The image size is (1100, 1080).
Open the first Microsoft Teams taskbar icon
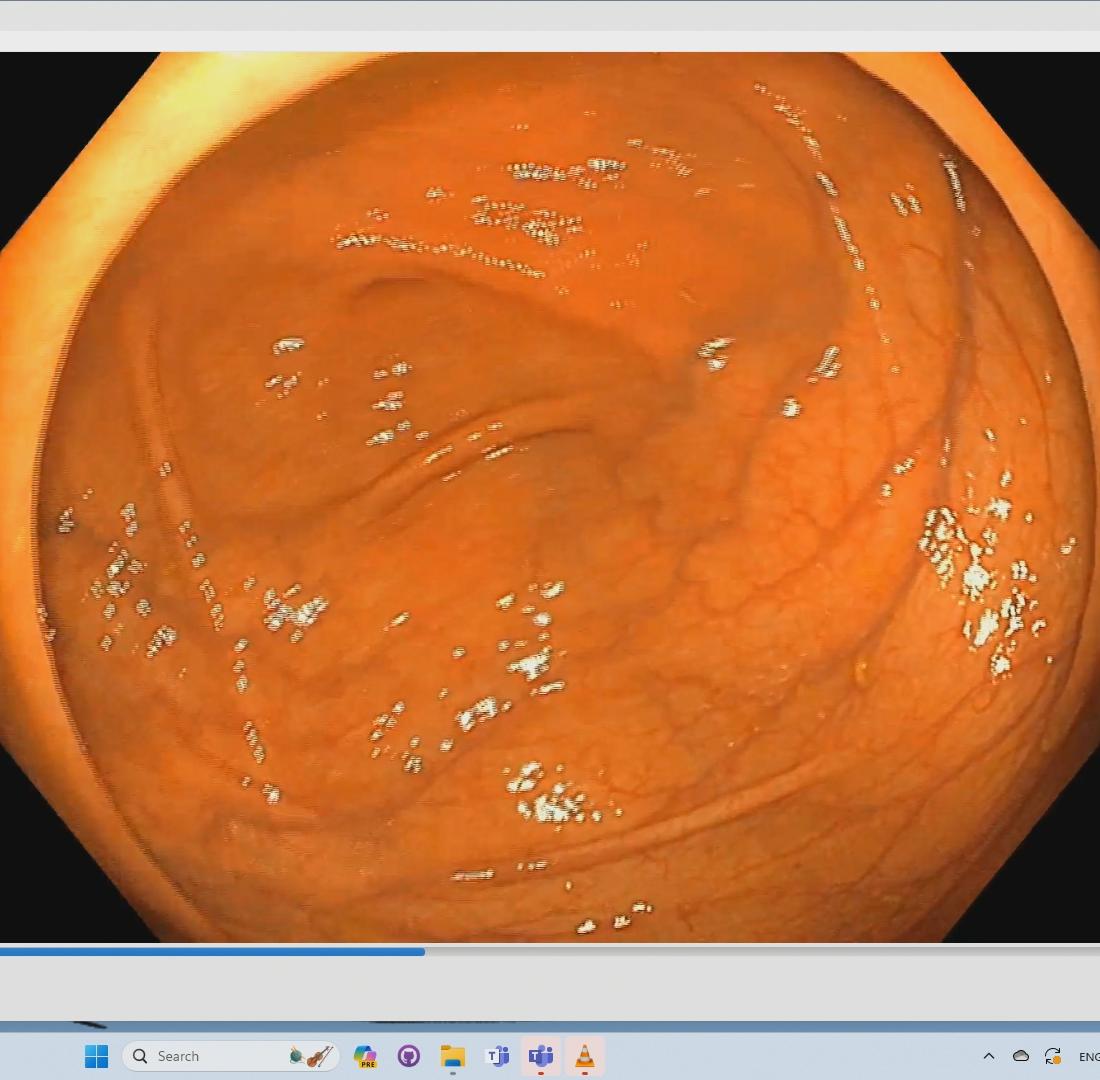click(x=497, y=1055)
